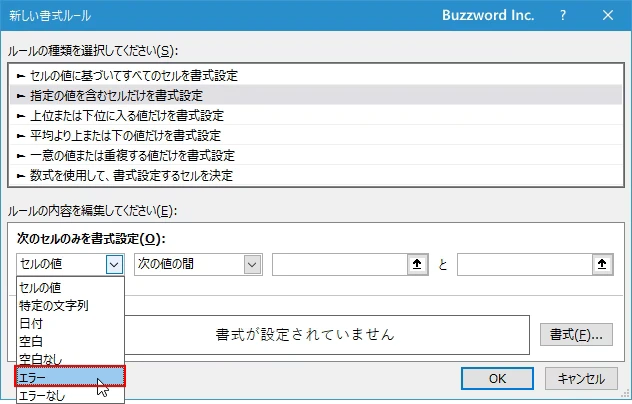Select rule type 平均より上または下の値だけを書式設定
This screenshot has height=404, width=632.
[316, 135]
